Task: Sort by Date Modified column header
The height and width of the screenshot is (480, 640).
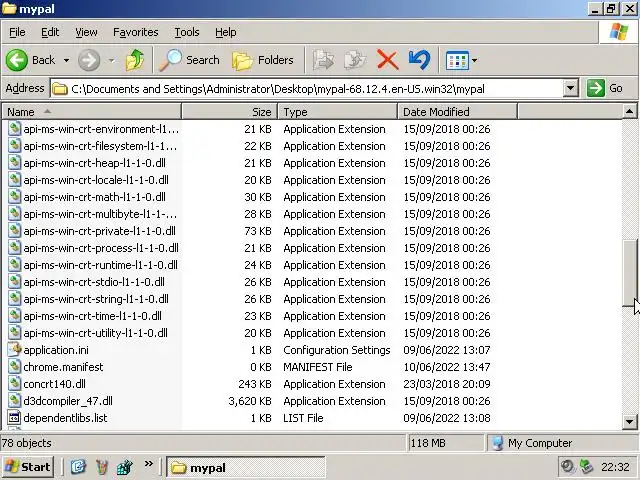Action: [457, 111]
